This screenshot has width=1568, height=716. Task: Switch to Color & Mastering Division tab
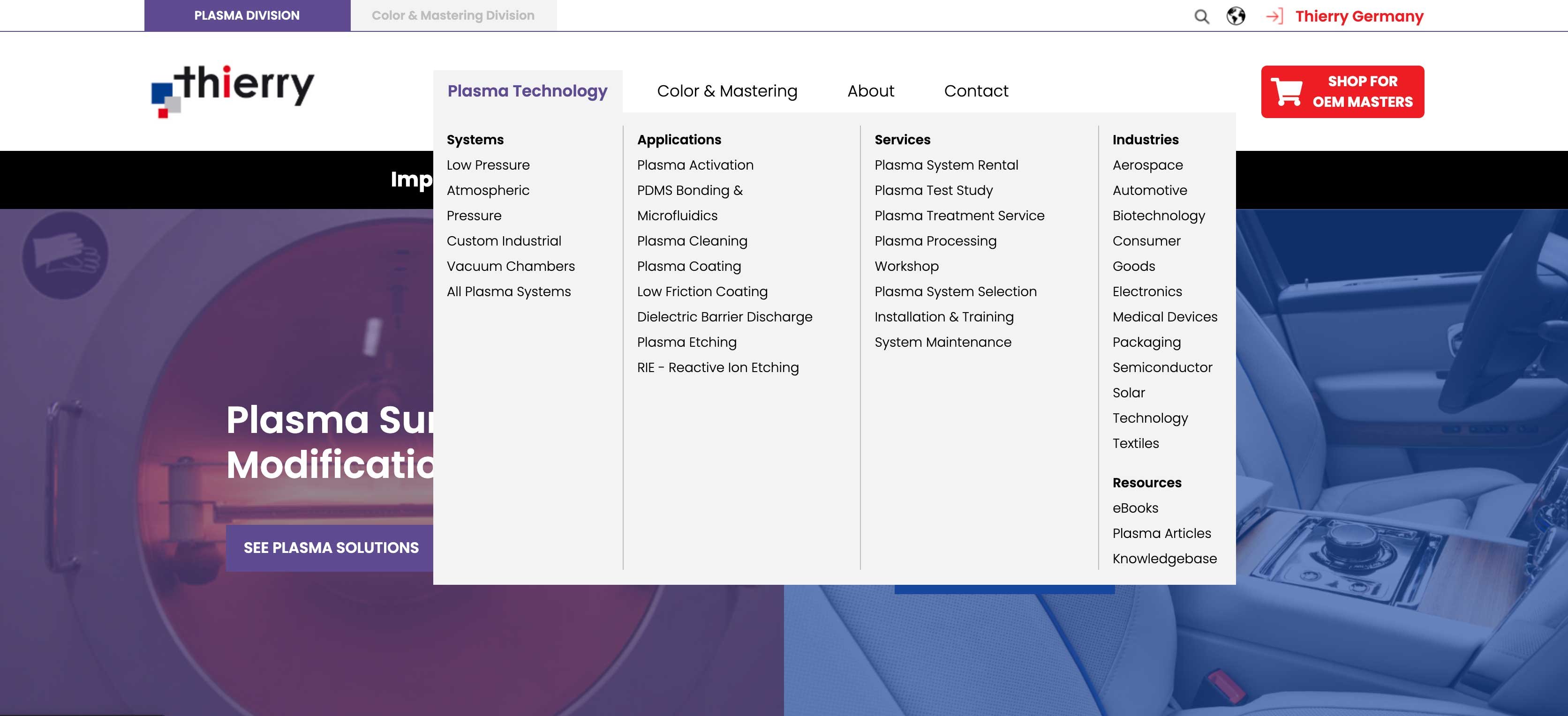(x=453, y=15)
